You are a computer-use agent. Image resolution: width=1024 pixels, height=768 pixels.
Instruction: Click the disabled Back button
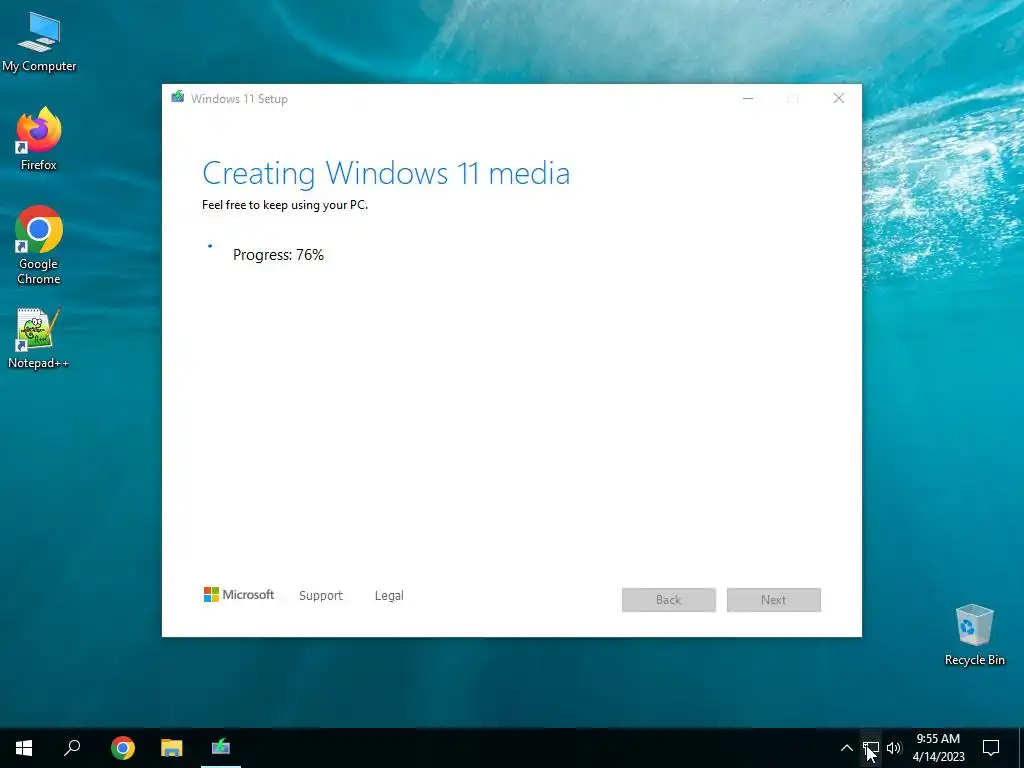click(x=669, y=600)
